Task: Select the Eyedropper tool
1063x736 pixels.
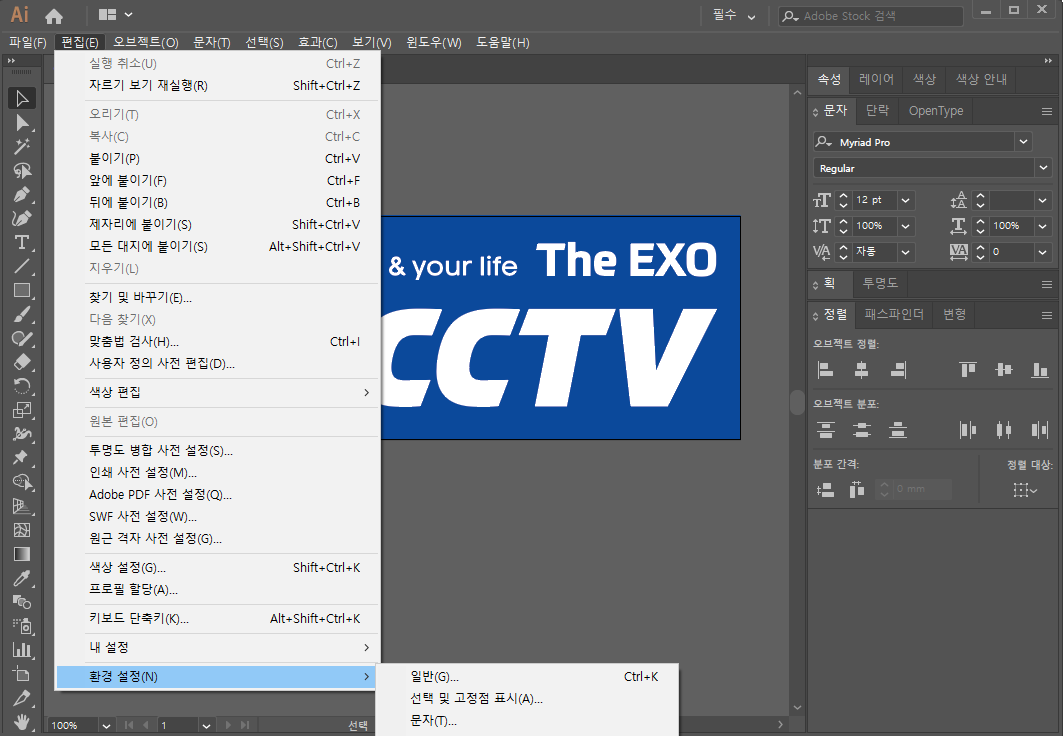Action: pyautogui.click(x=22, y=579)
